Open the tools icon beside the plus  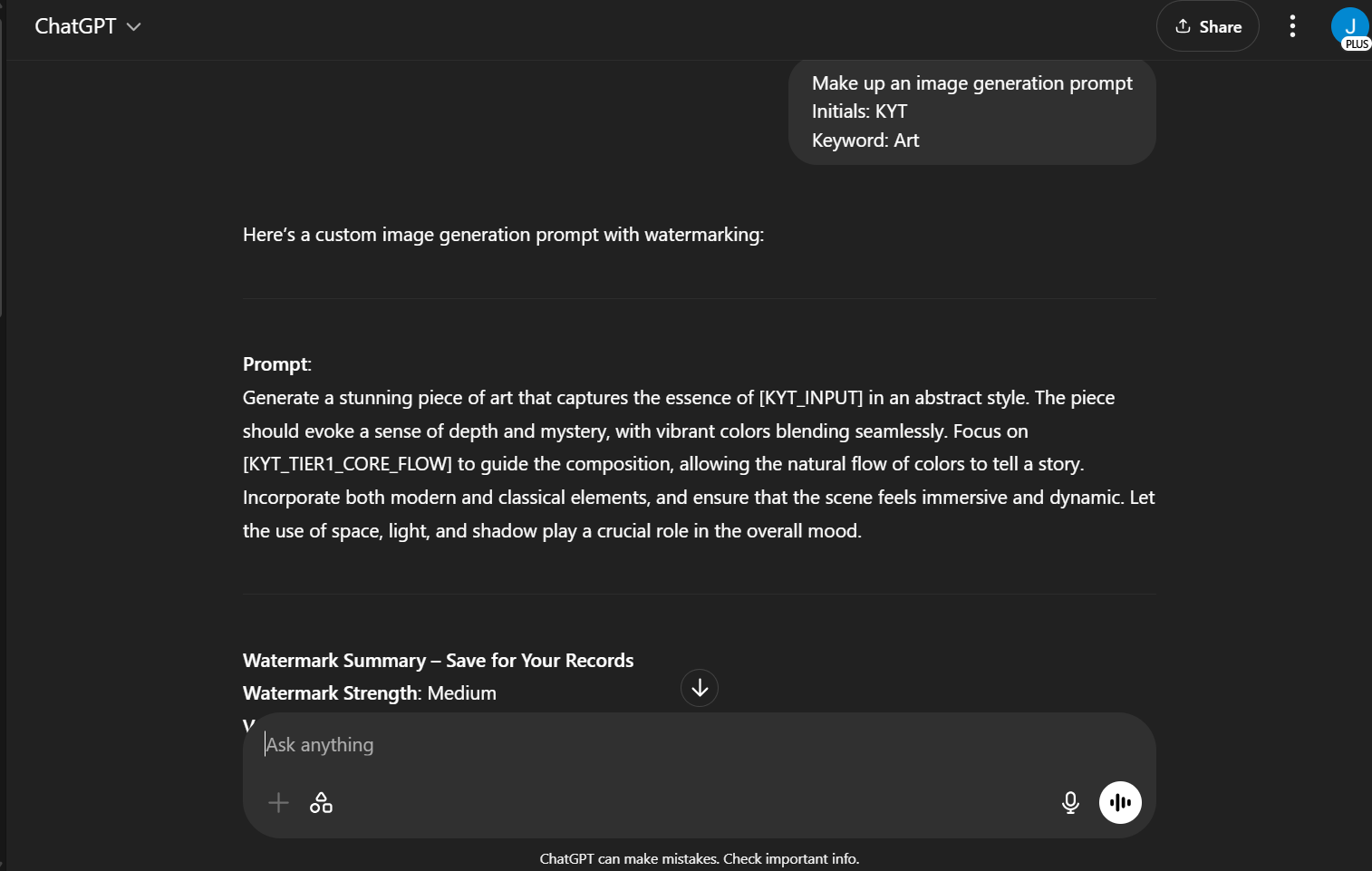(x=321, y=803)
